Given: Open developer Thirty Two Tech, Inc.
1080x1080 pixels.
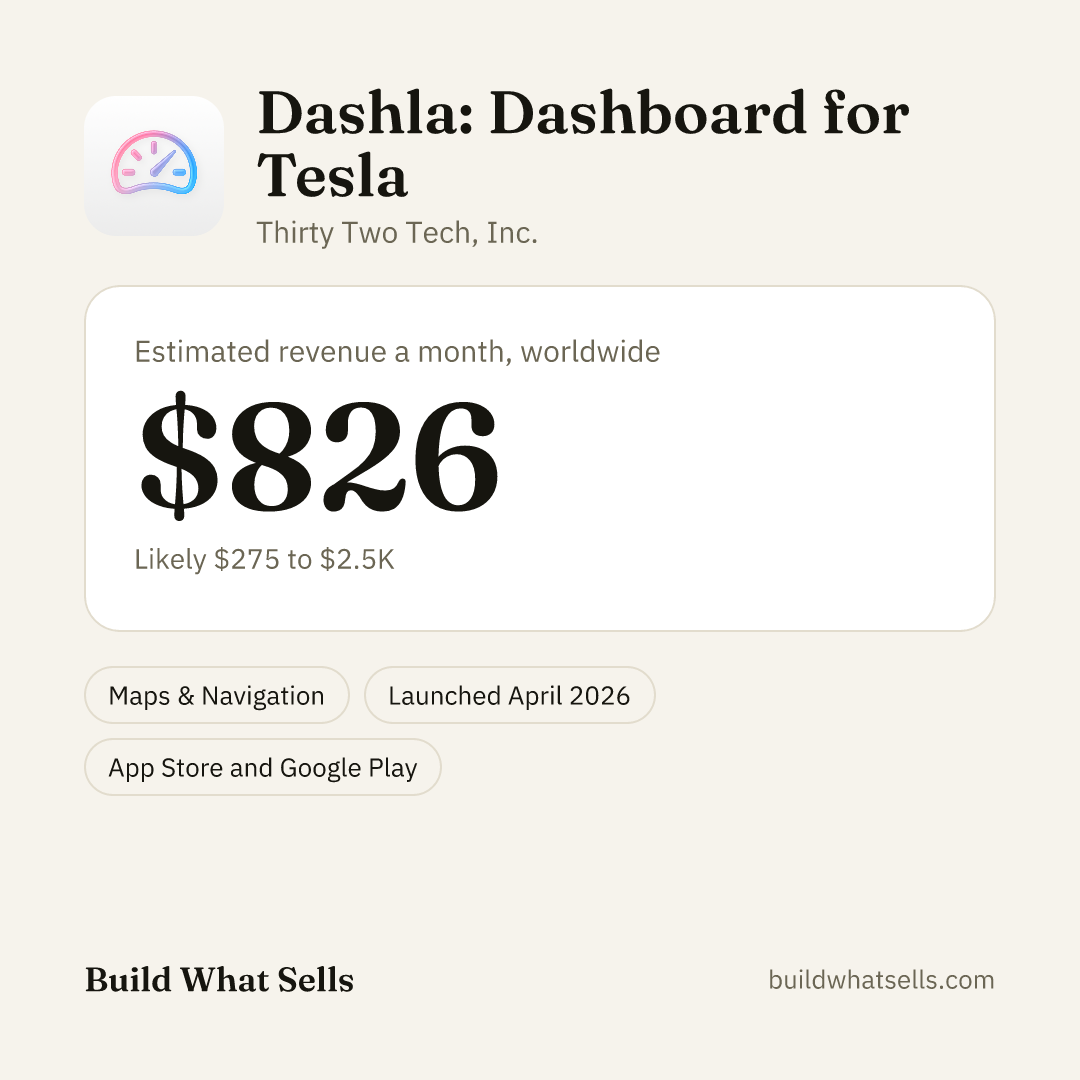Looking at the screenshot, I should [397, 233].
